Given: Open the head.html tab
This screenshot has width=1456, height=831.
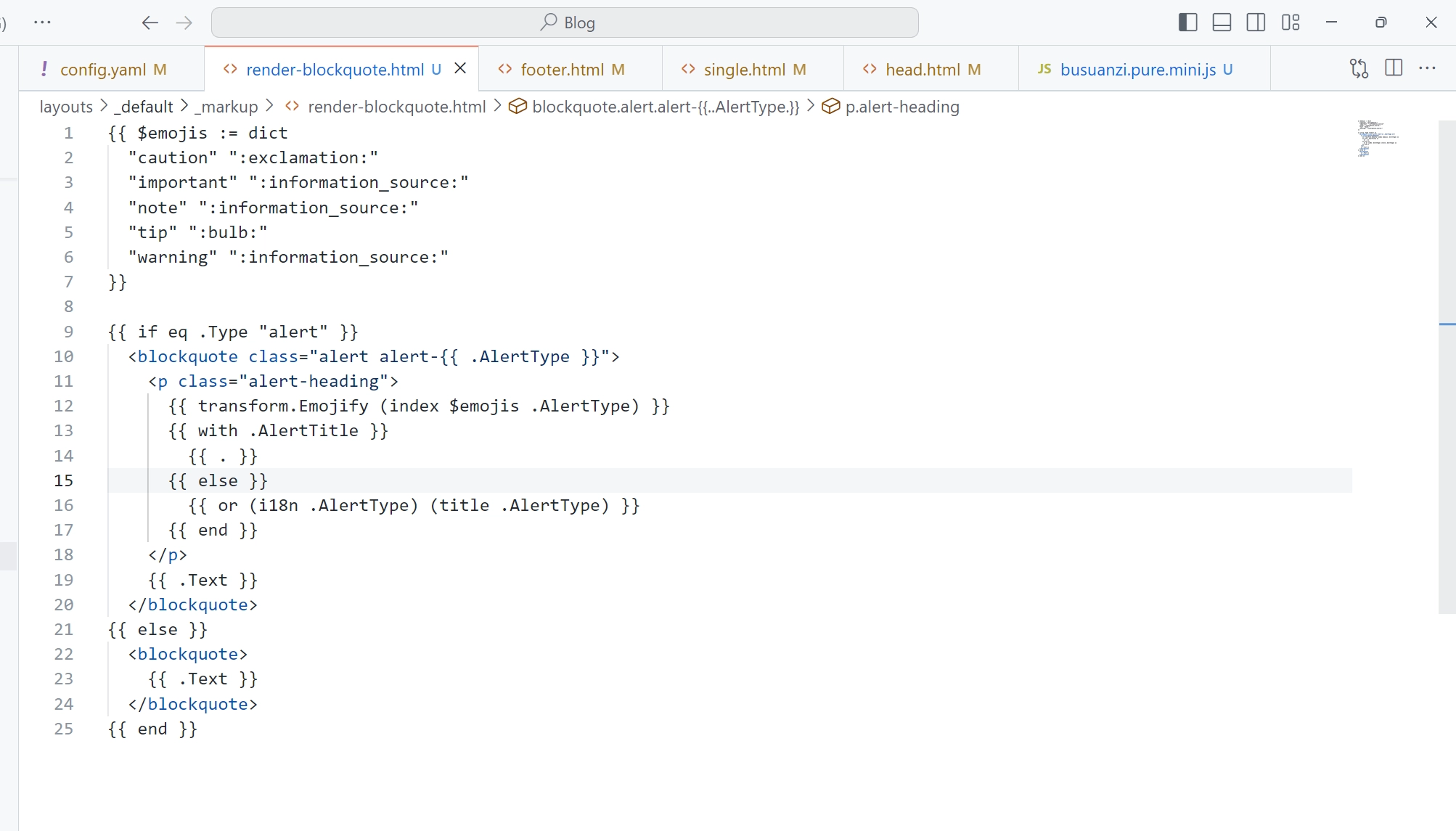Looking at the screenshot, I should tap(931, 69).
